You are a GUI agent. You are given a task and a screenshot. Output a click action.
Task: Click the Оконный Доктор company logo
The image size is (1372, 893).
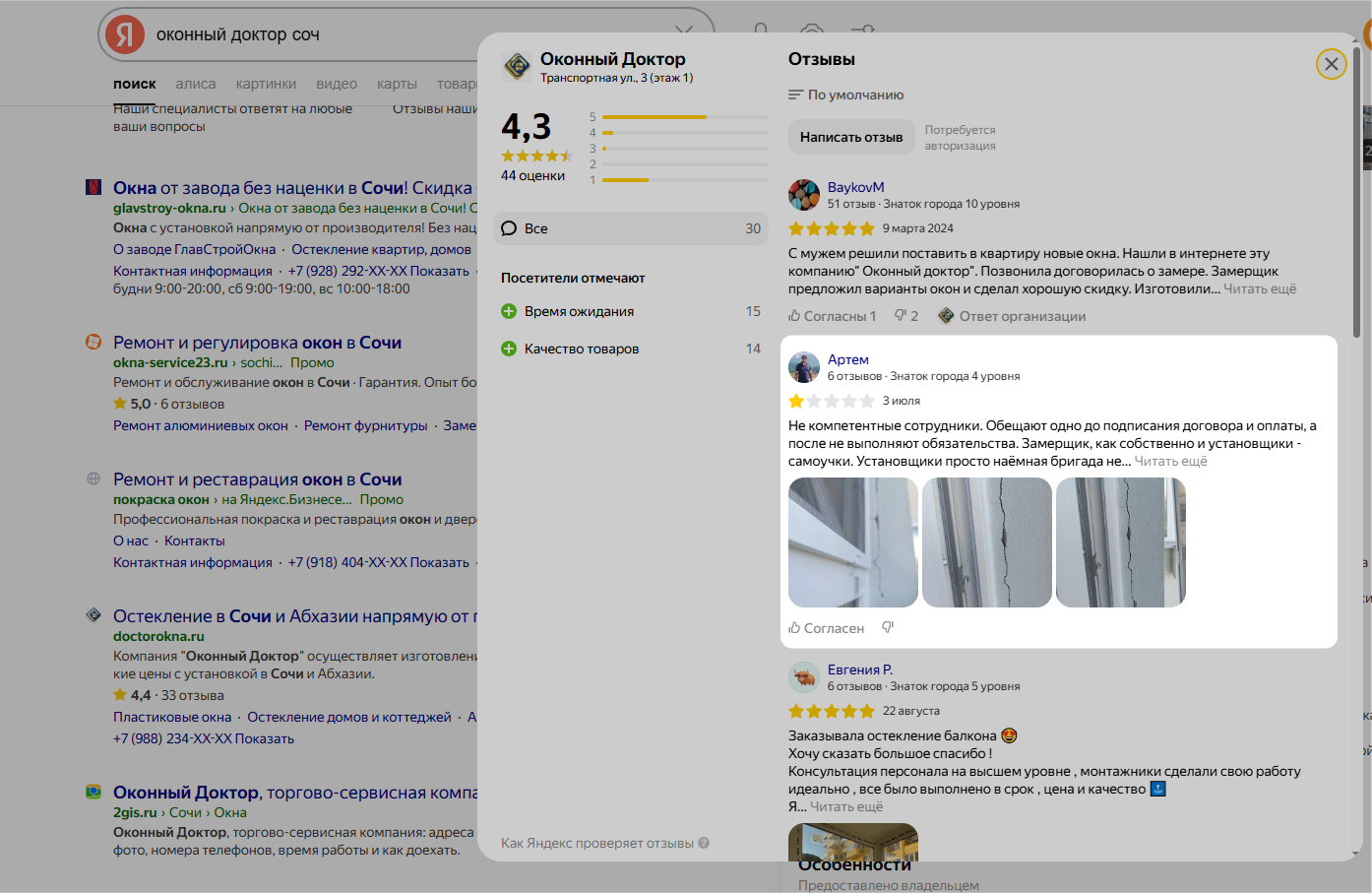click(x=517, y=66)
